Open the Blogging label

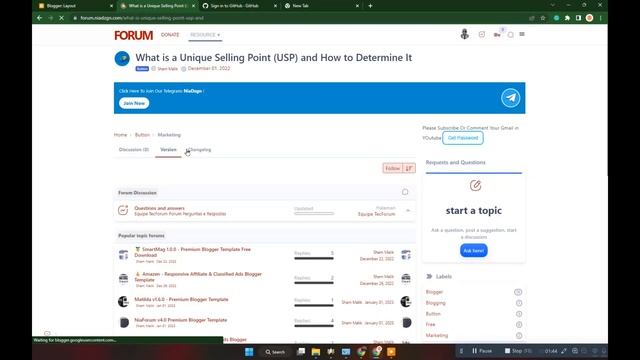[436, 303]
